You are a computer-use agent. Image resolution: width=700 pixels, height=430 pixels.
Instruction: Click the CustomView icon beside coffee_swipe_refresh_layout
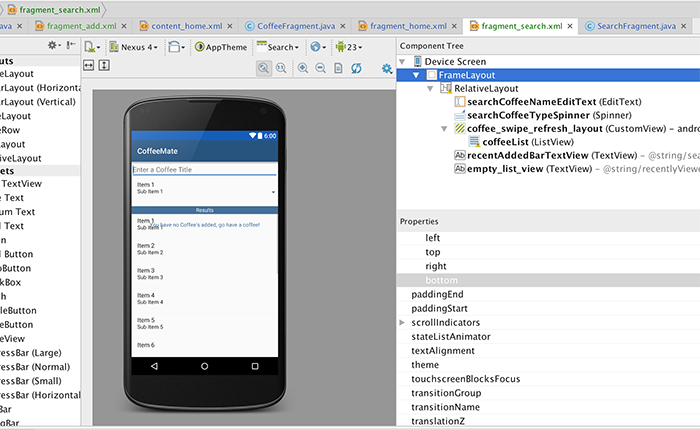point(460,129)
